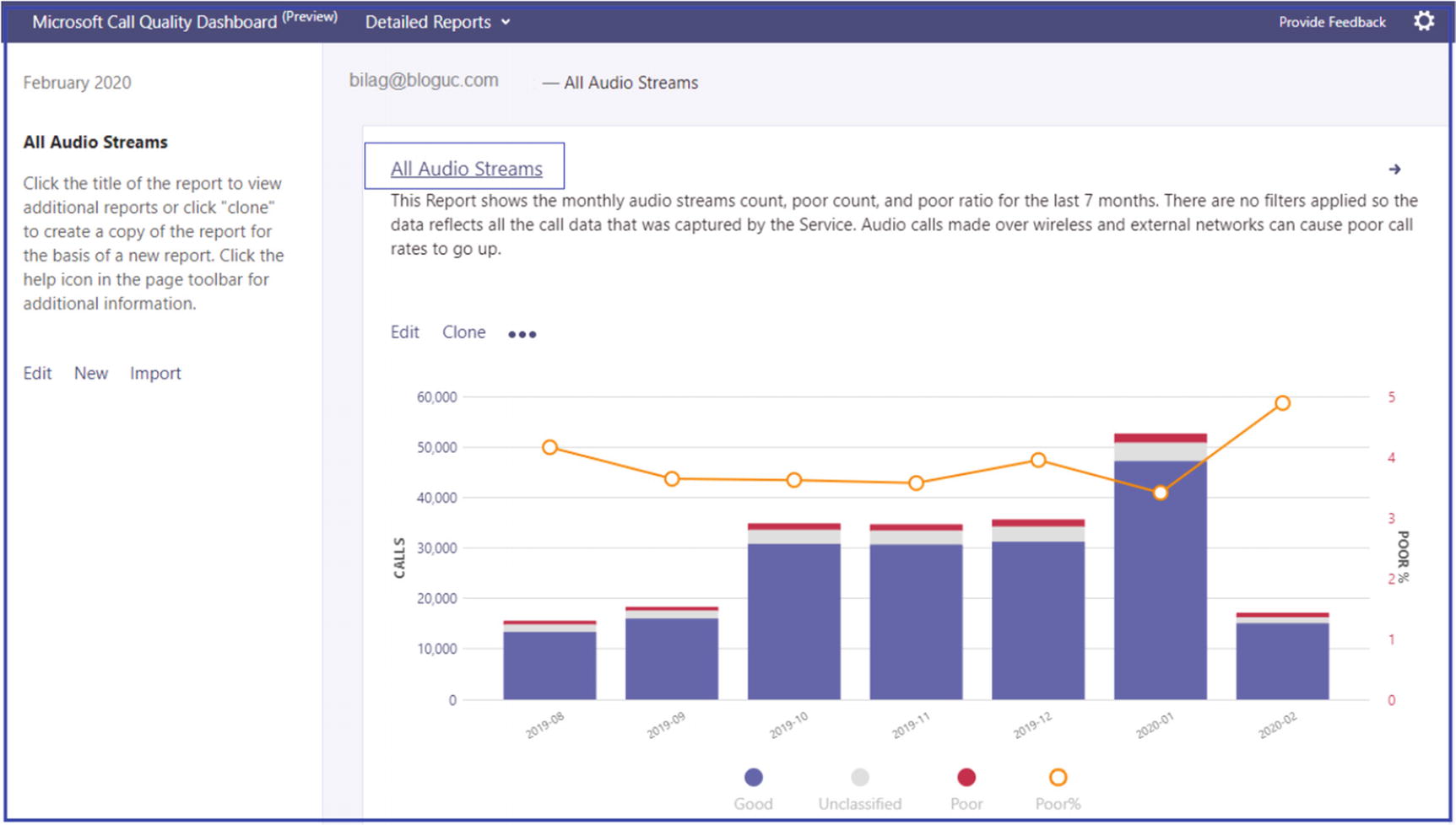Image resolution: width=1456 pixels, height=825 pixels.
Task: Select the 2019-12 bar in chart
Action: coord(1038,610)
